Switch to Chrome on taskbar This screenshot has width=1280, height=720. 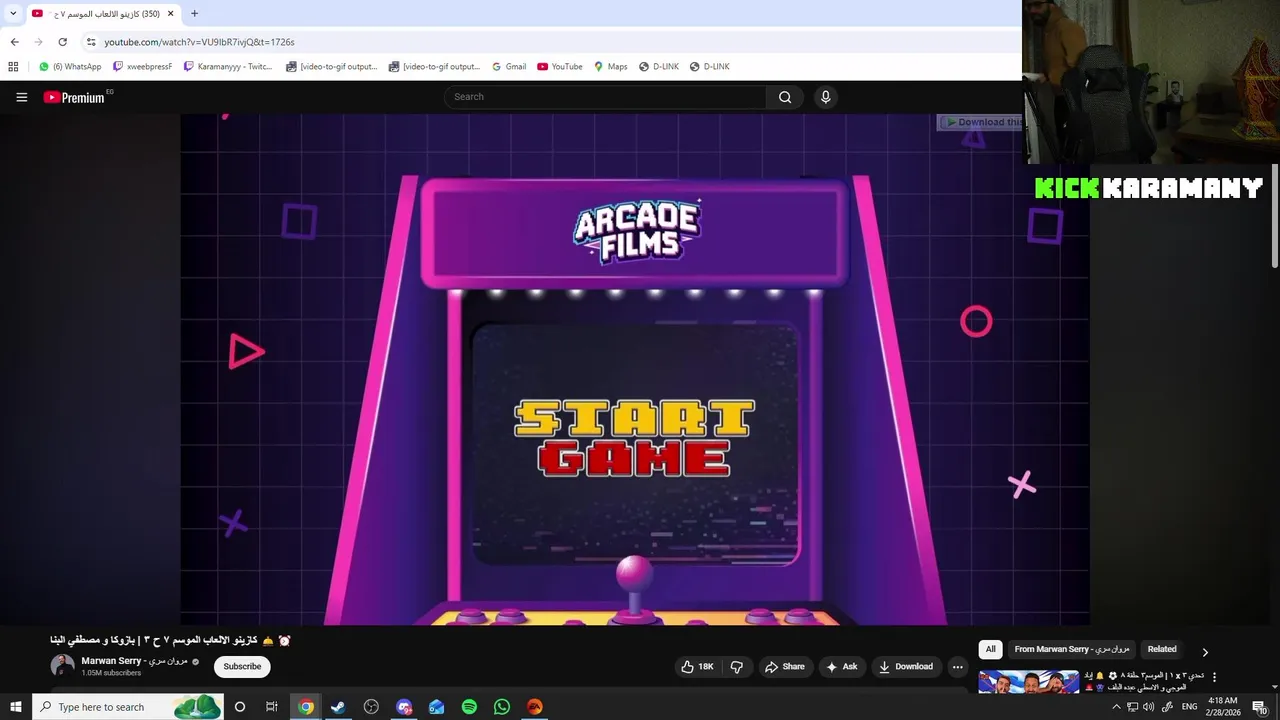click(306, 707)
